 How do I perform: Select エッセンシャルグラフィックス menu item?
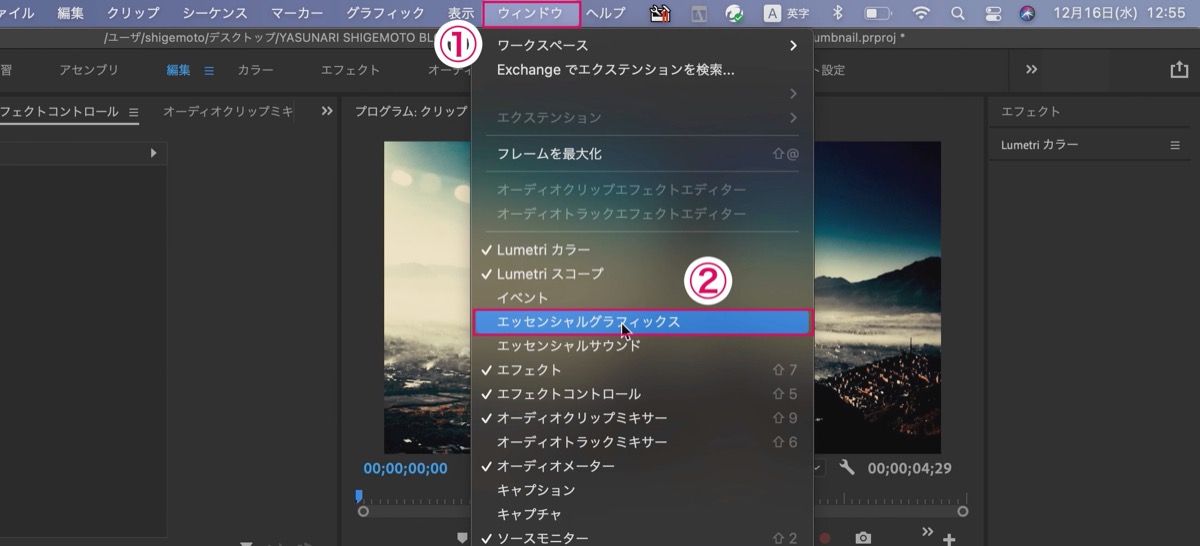pyautogui.click(x=642, y=322)
